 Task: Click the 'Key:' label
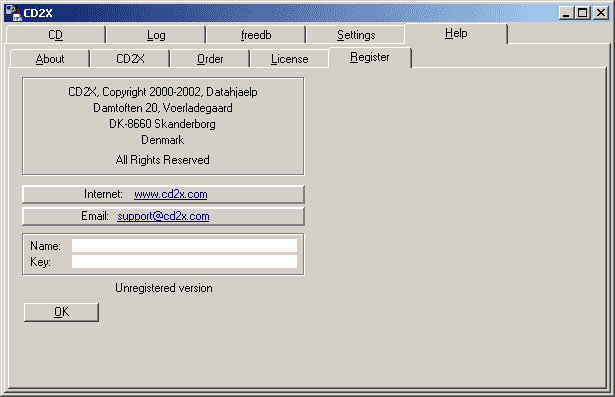pyautogui.click(x=40, y=262)
